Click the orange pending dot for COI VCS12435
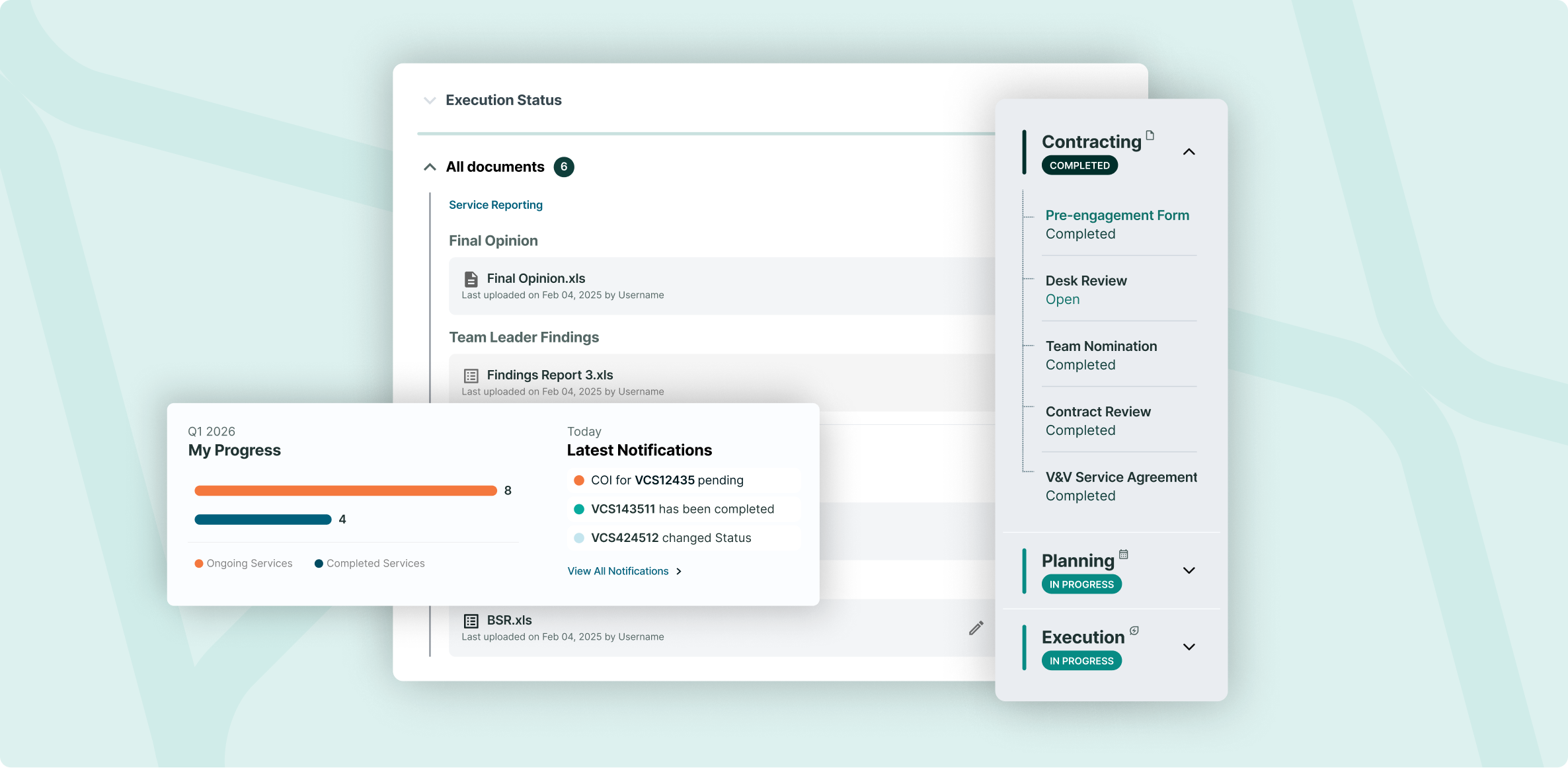Viewport: 1568px width, 768px height. (x=579, y=480)
